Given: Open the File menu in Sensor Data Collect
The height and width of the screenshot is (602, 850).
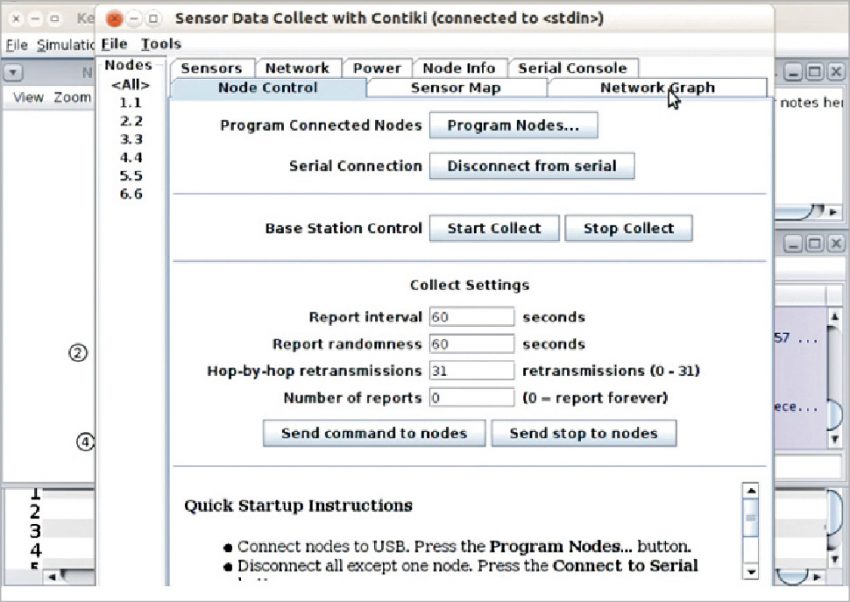Looking at the screenshot, I should pyautogui.click(x=114, y=44).
